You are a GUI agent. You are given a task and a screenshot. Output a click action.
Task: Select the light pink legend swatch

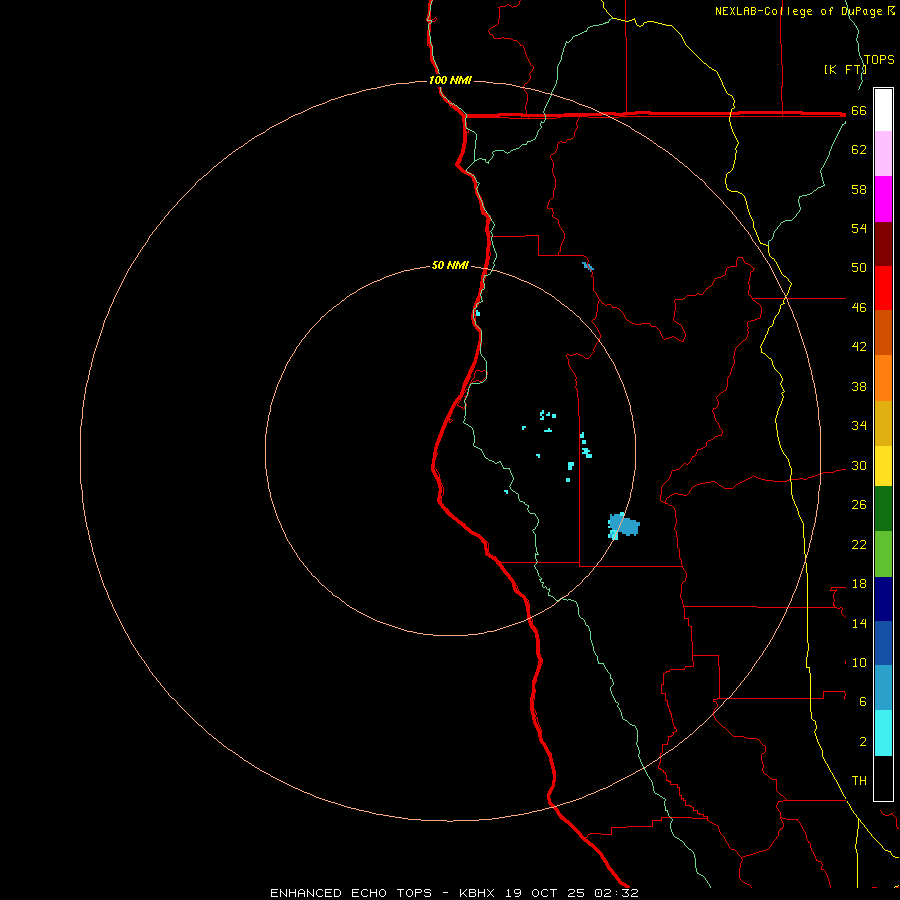click(x=883, y=154)
